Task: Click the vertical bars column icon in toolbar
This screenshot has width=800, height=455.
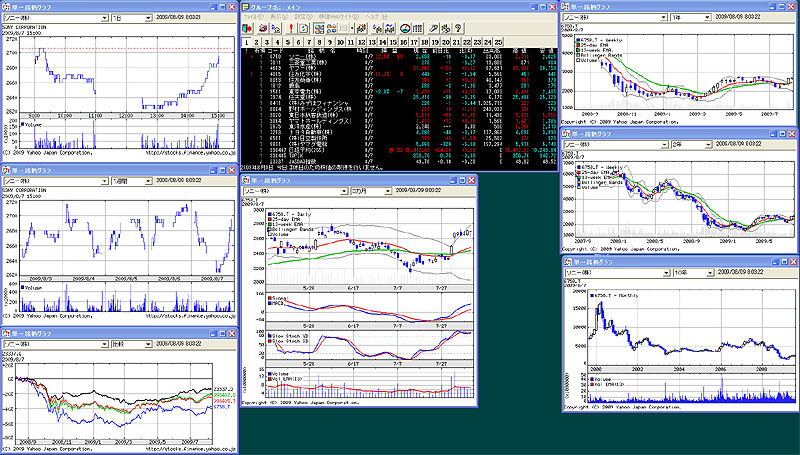Action: tap(418, 28)
